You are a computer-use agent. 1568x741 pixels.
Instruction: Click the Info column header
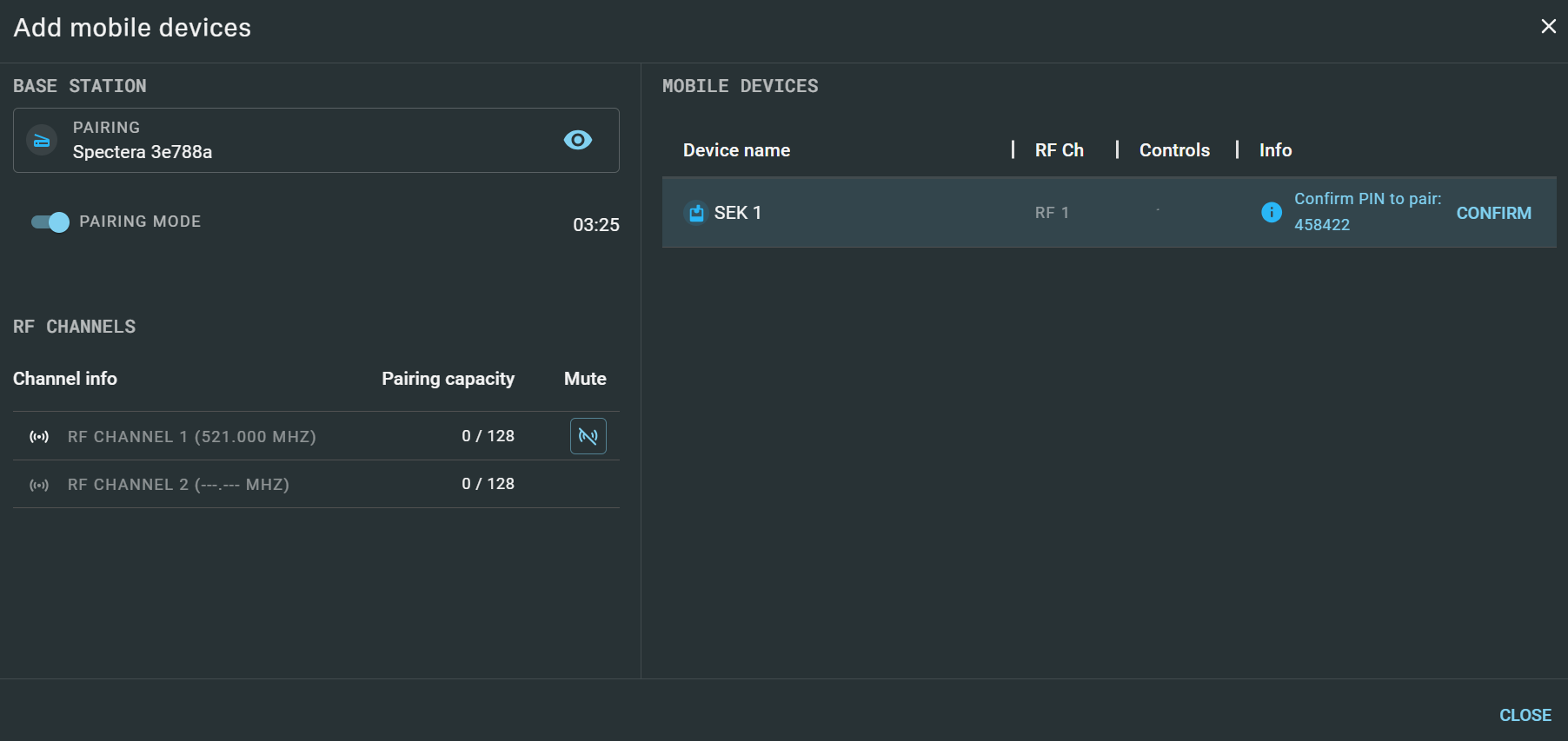pyautogui.click(x=1275, y=150)
